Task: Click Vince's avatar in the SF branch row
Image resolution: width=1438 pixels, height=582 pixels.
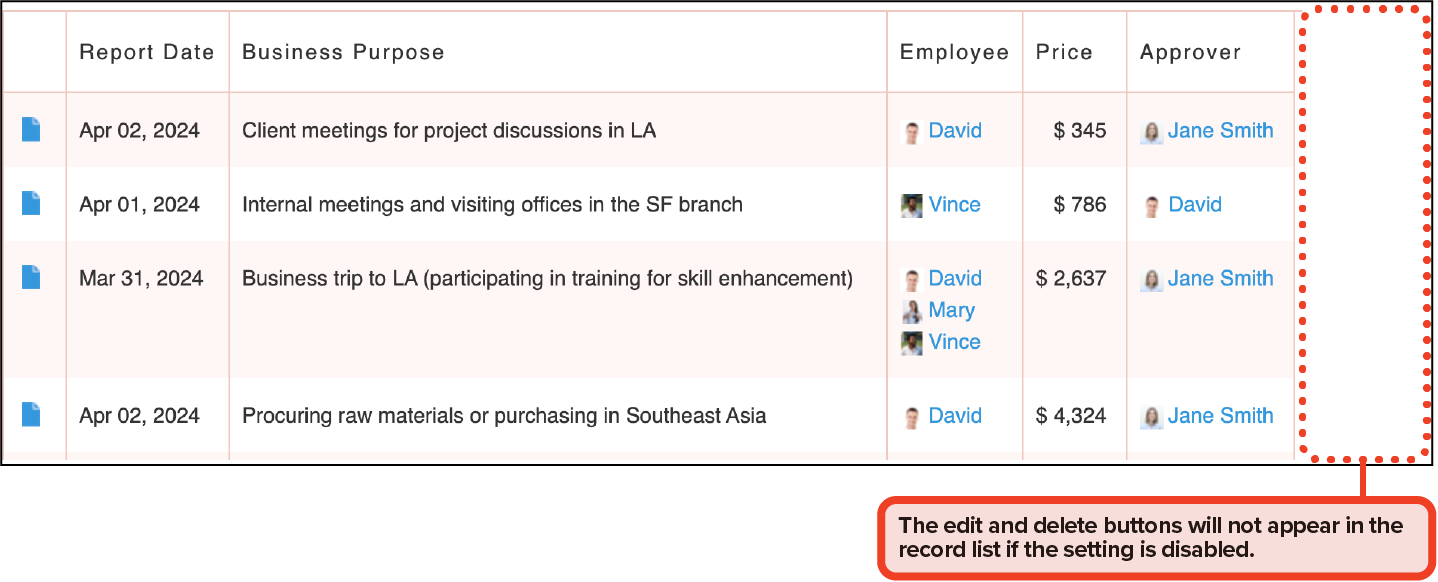Action: (911, 205)
